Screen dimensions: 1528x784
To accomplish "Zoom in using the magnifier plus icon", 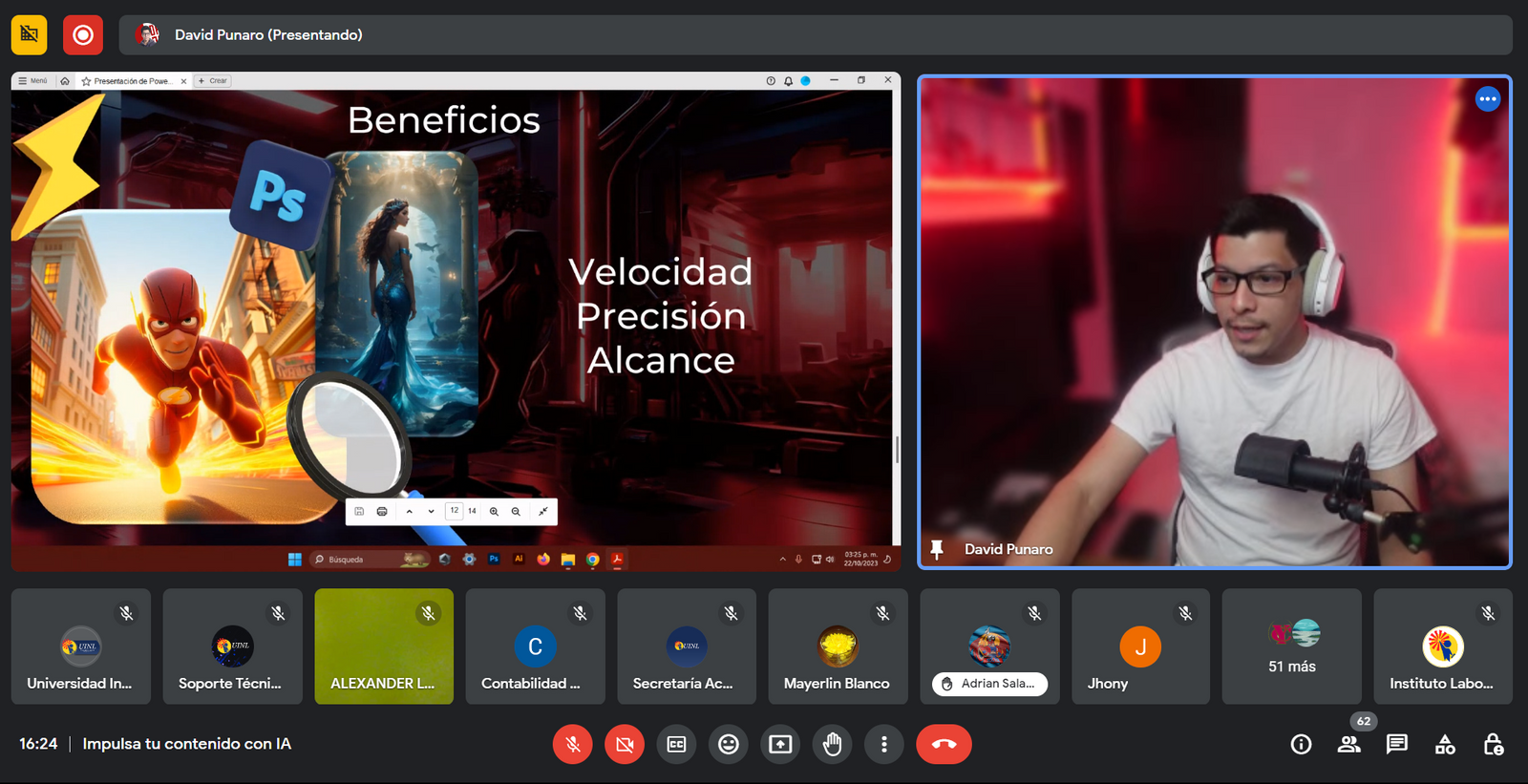I will 494,512.
